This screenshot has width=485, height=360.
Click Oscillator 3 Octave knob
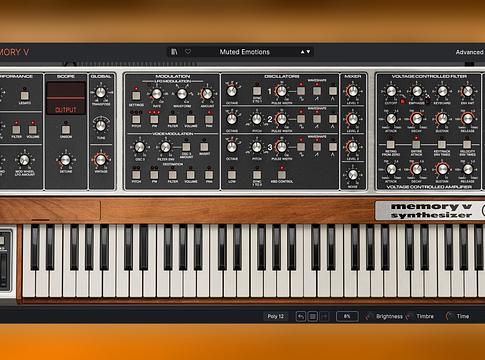point(232,147)
